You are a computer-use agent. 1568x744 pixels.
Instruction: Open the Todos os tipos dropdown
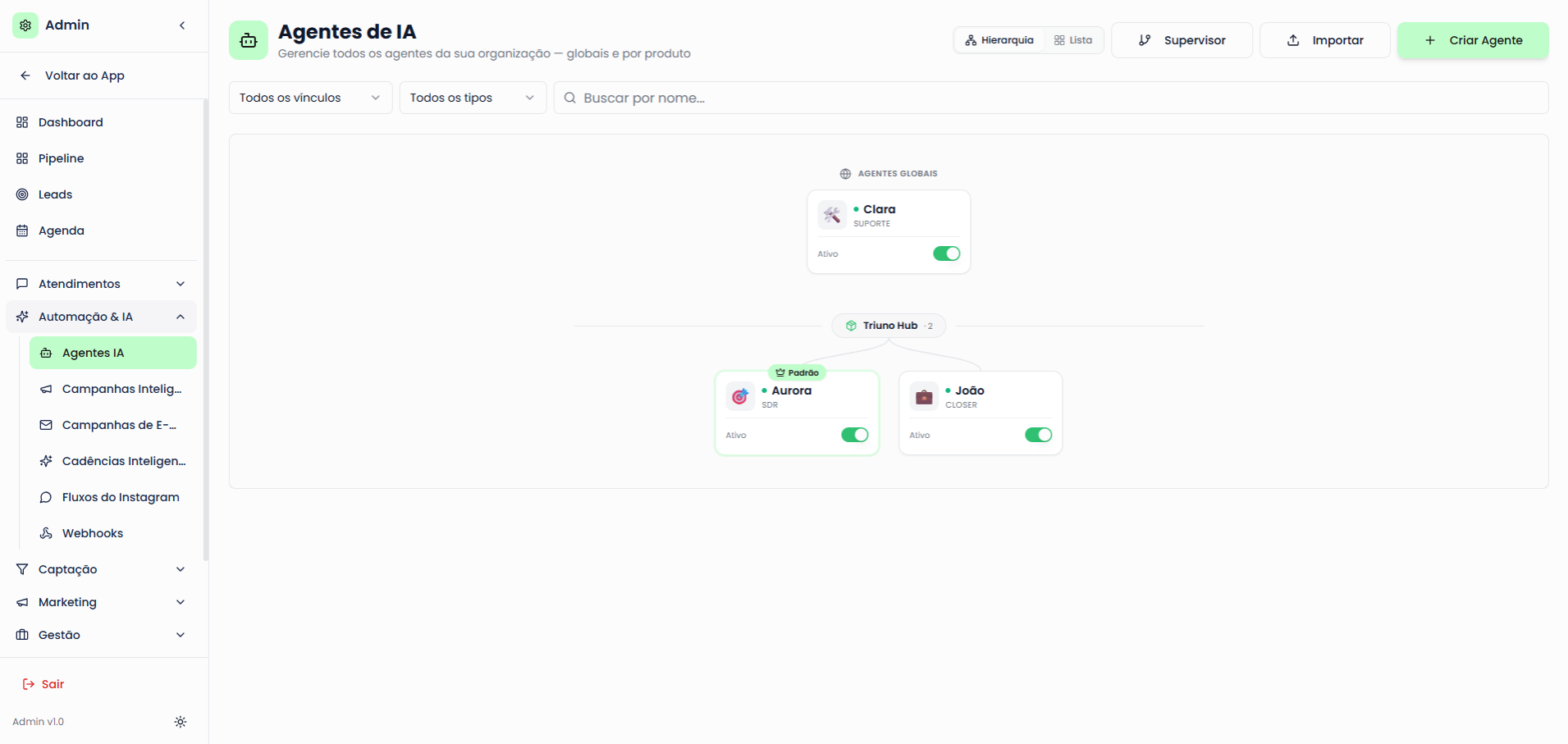473,98
